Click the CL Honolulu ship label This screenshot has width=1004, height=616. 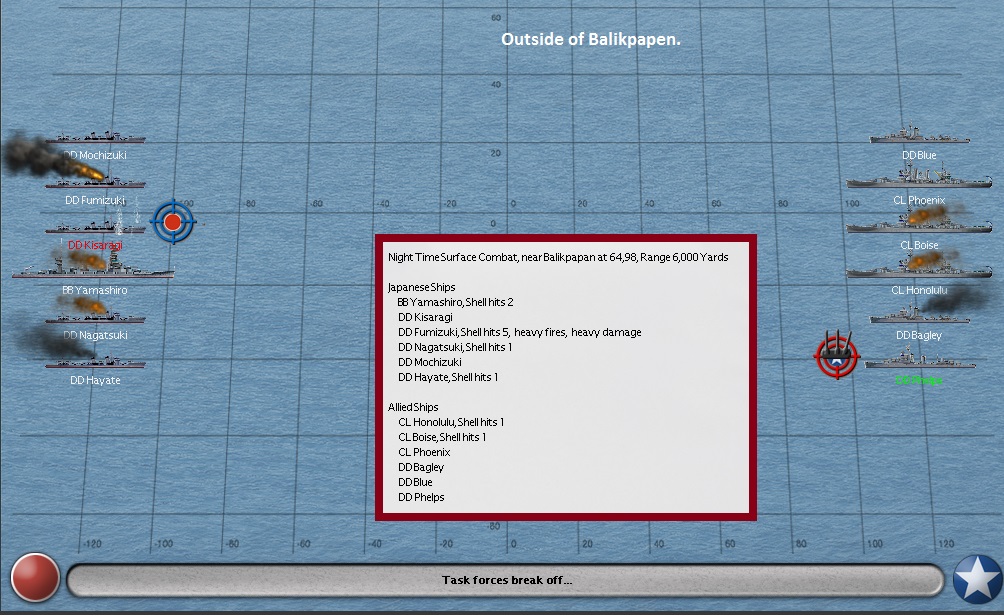pos(919,290)
